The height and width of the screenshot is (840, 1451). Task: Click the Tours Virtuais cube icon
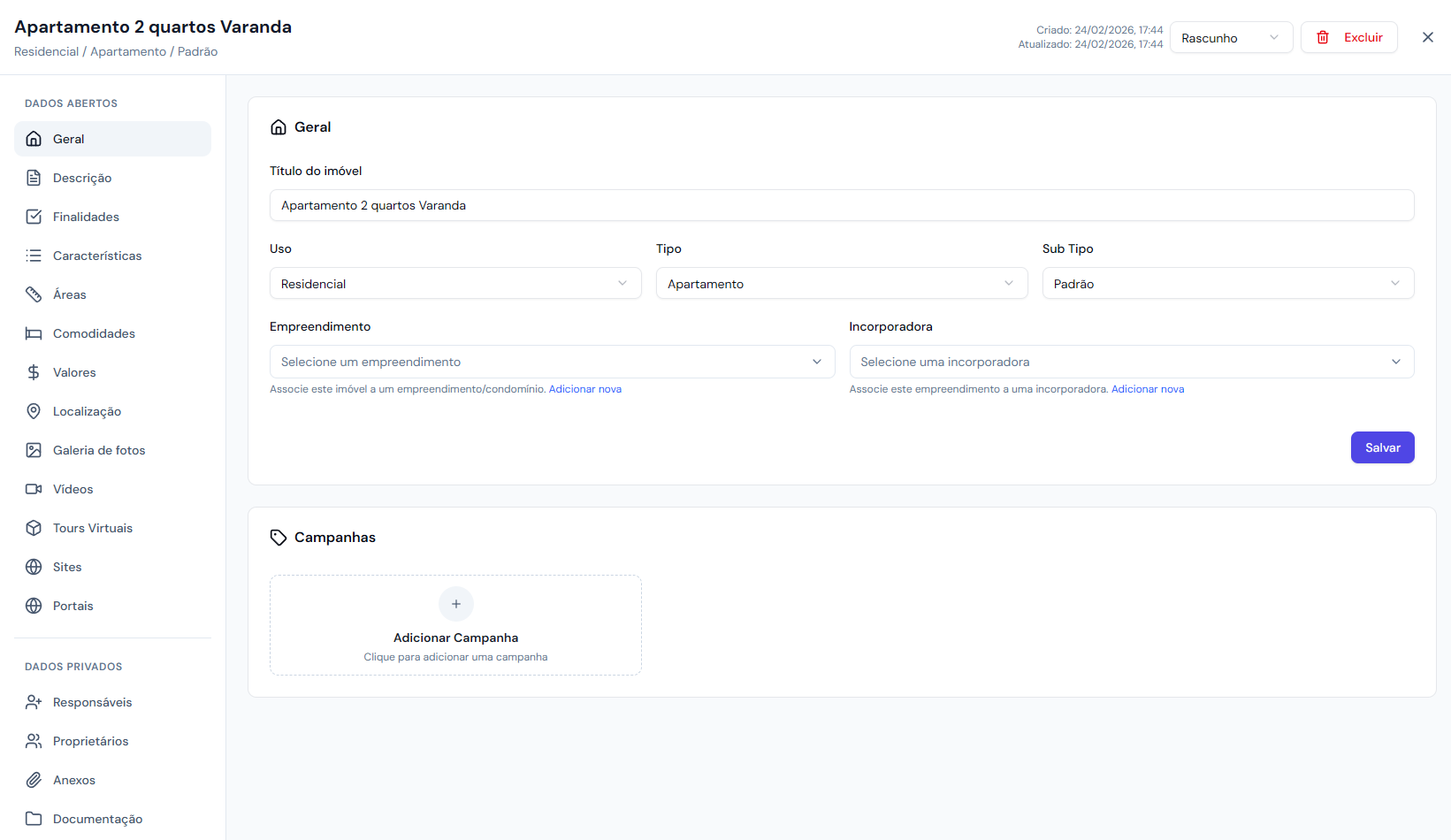coord(34,528)
